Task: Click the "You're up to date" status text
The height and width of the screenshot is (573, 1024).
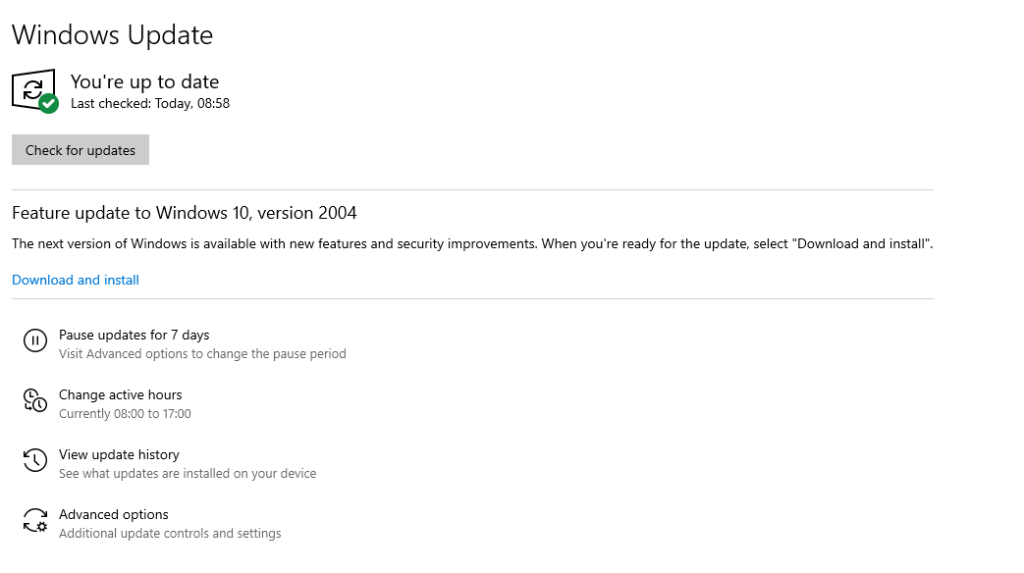Action: (x=144, y=82)
